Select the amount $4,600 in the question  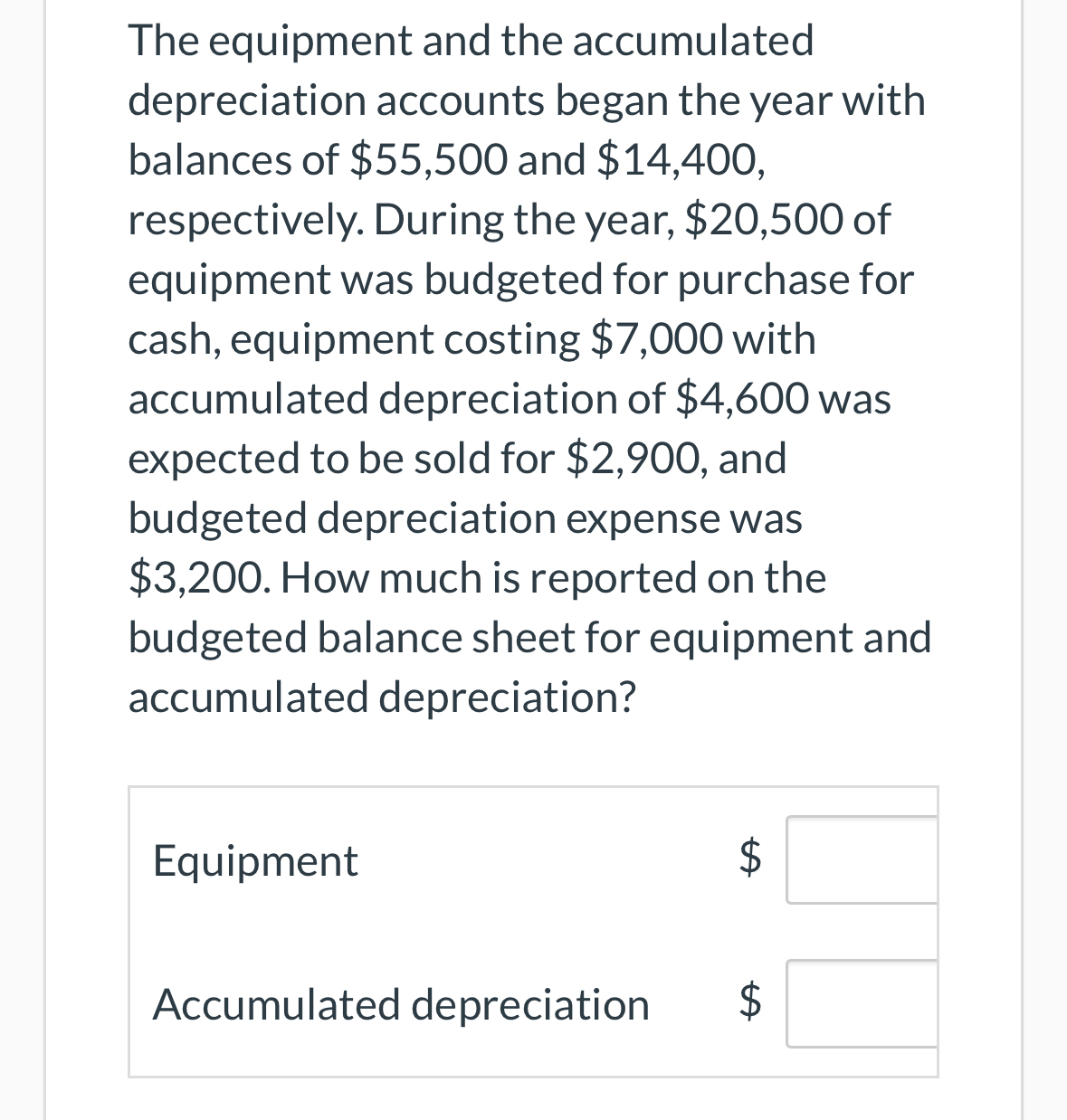[742, 398]
